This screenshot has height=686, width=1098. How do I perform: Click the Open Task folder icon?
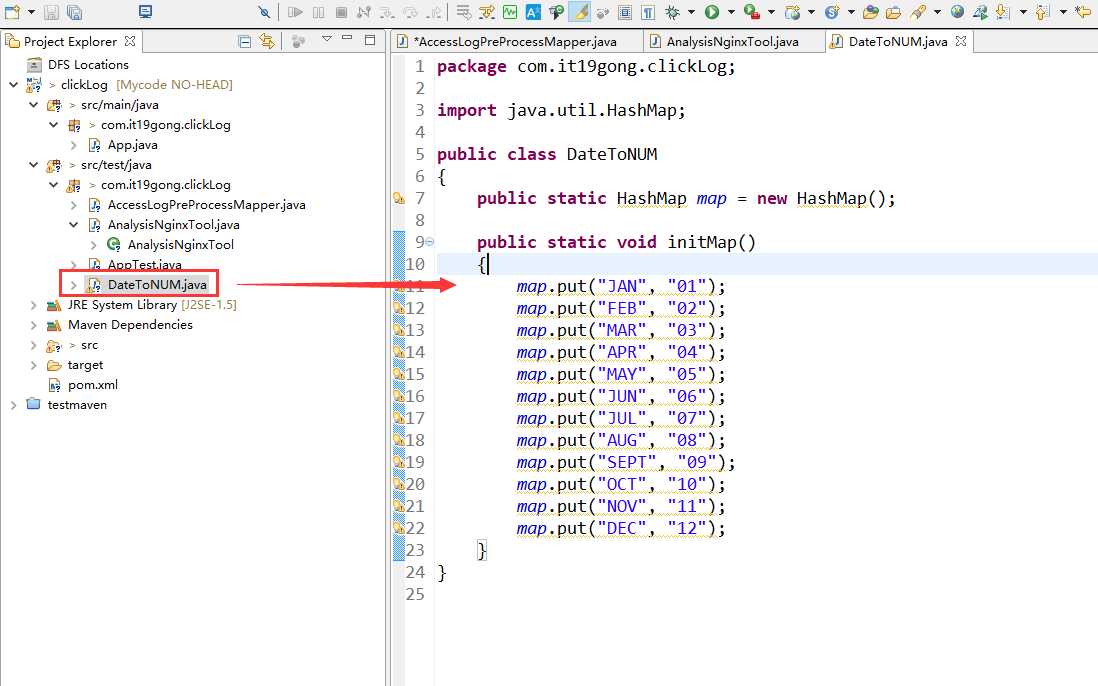point(894,12)
